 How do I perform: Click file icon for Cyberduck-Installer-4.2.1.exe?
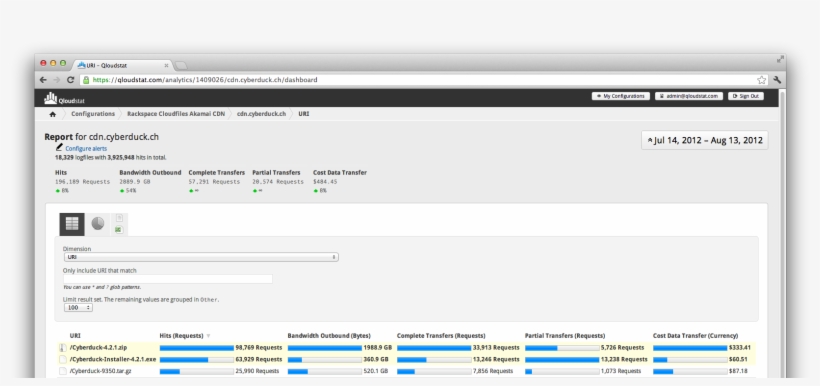point(63,359)
